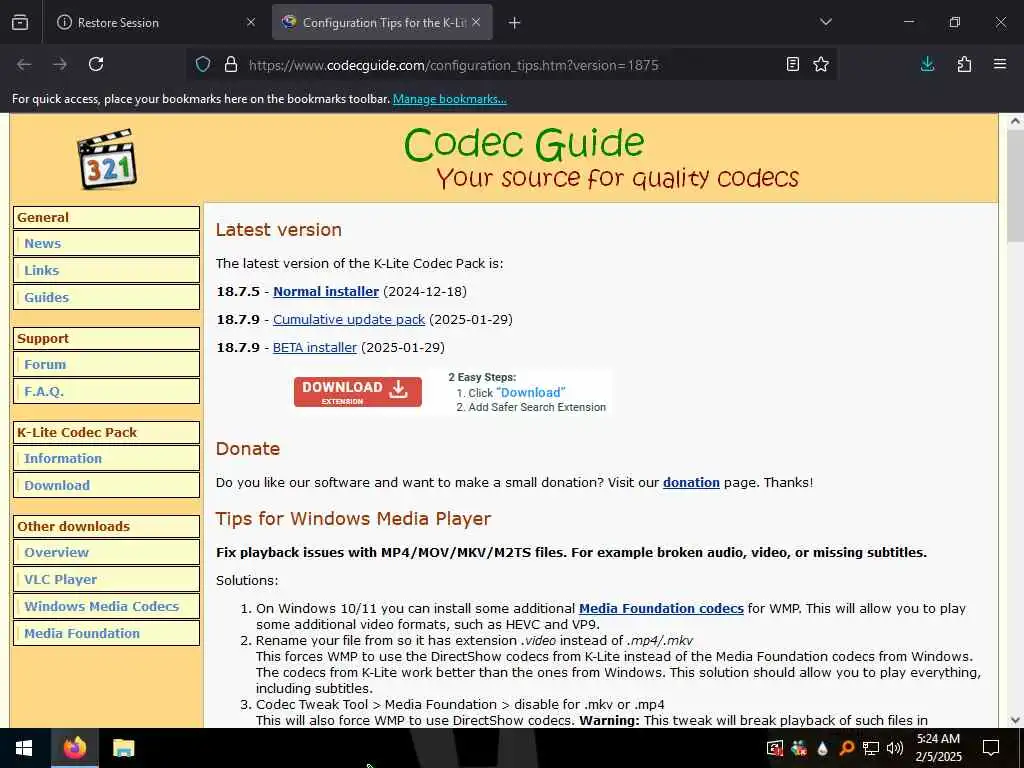
Task: Click the Normal installer link
Action: 326,291
